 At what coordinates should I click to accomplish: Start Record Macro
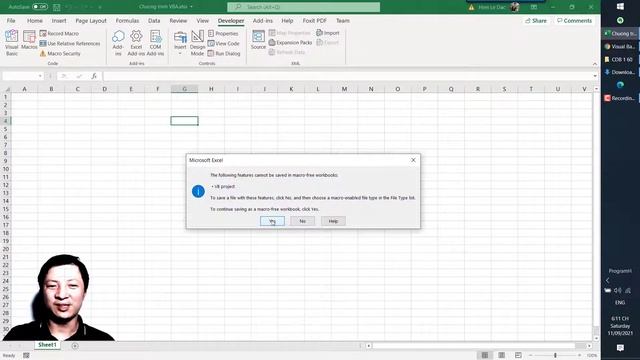(x=59, y=33)
